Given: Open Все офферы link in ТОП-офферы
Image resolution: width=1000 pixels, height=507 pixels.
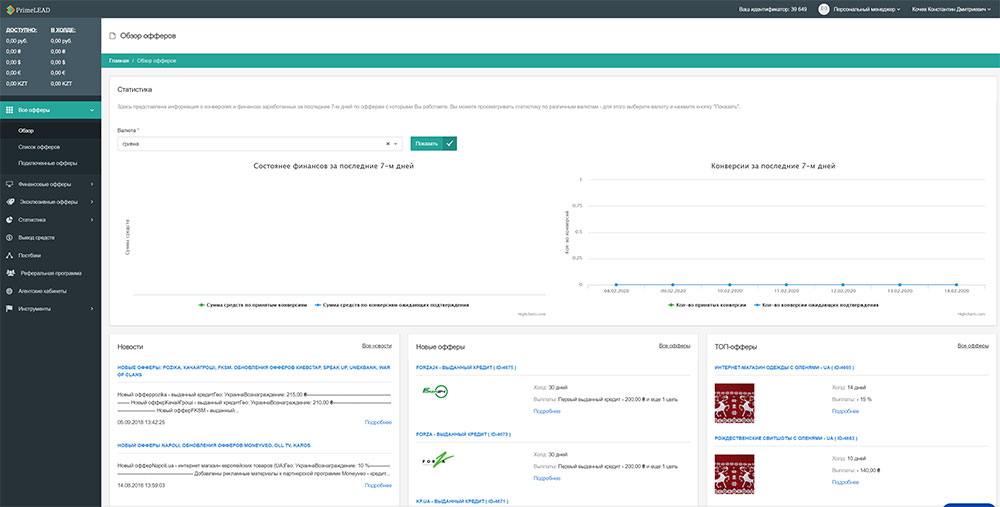Looking at the screenshot, I should pyautogui.click(x=973, y=346).
